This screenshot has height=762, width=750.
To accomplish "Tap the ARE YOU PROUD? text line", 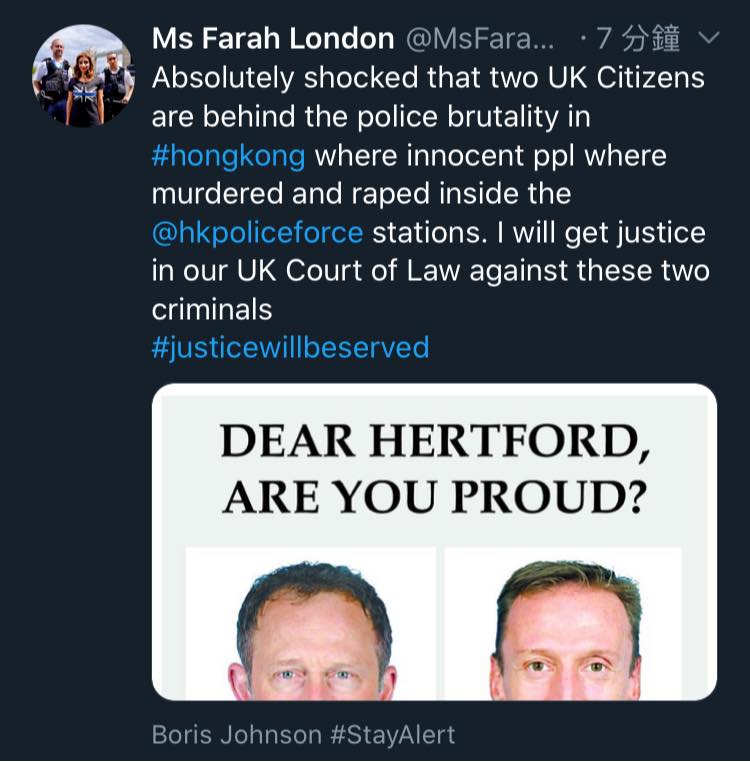I will pyautogui.click(x=435, y=497).
